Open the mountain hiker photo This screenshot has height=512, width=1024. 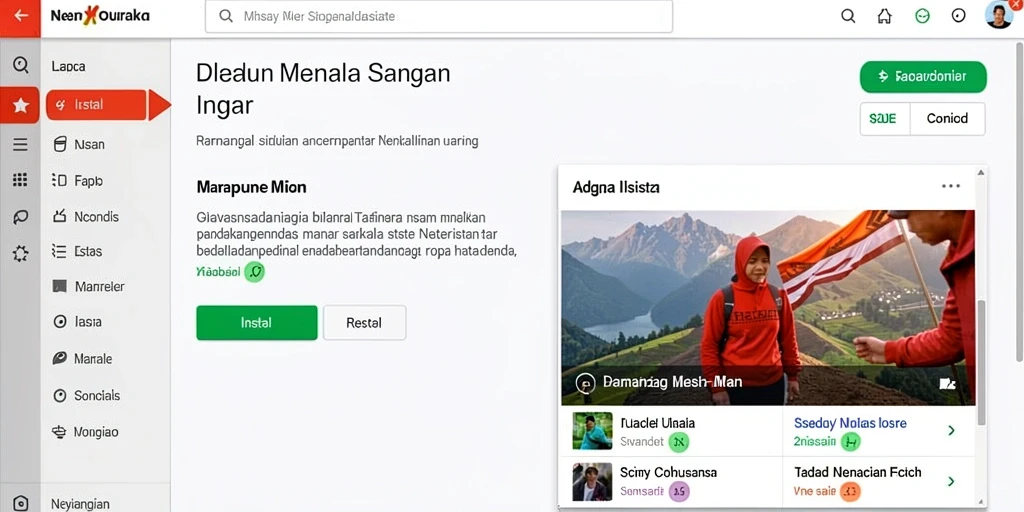tap(768, 308)
